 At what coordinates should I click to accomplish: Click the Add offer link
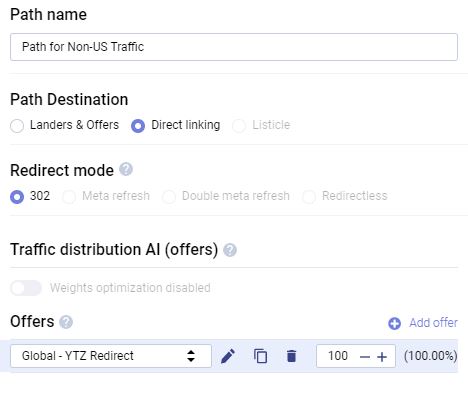coord(433,323)
